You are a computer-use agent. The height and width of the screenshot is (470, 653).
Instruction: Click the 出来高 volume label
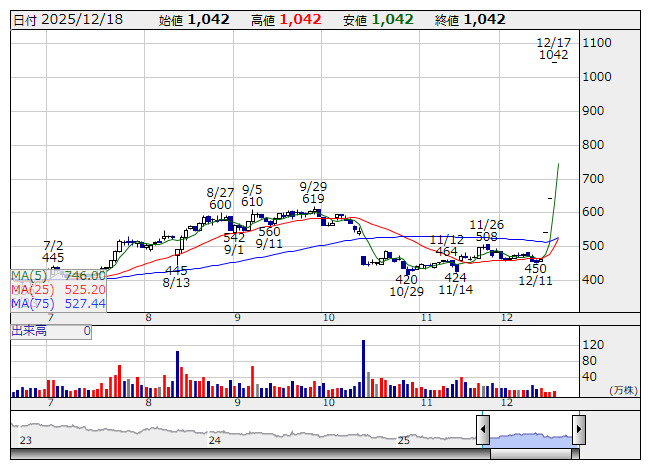tap(29, 331)
